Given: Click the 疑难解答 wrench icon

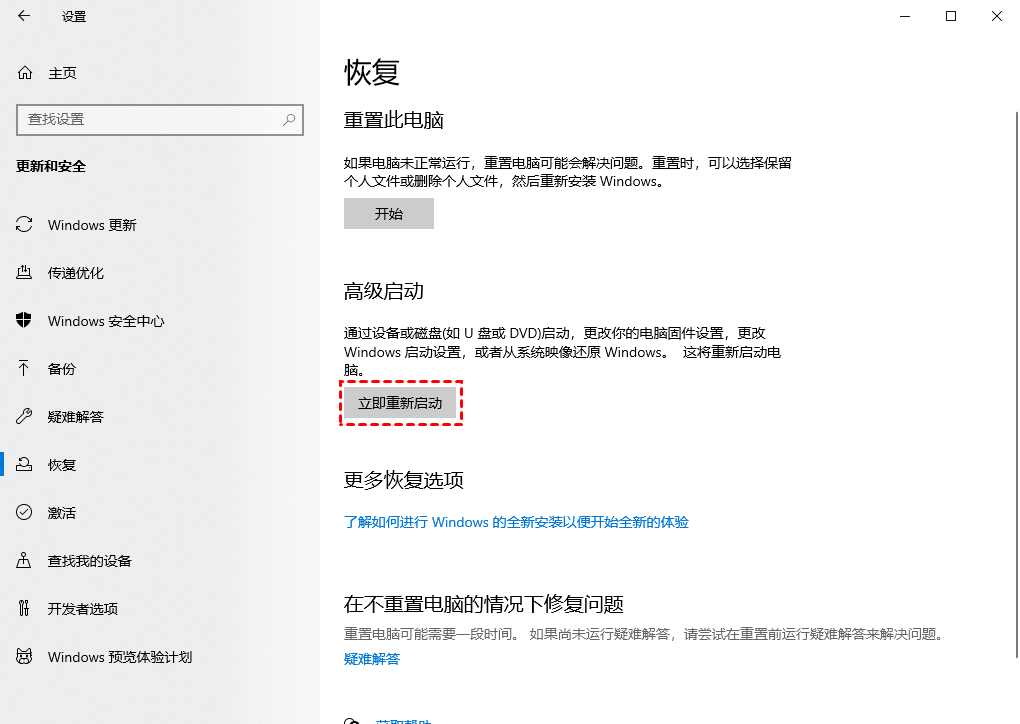Looking at the screenshot, I should [24, 416].
